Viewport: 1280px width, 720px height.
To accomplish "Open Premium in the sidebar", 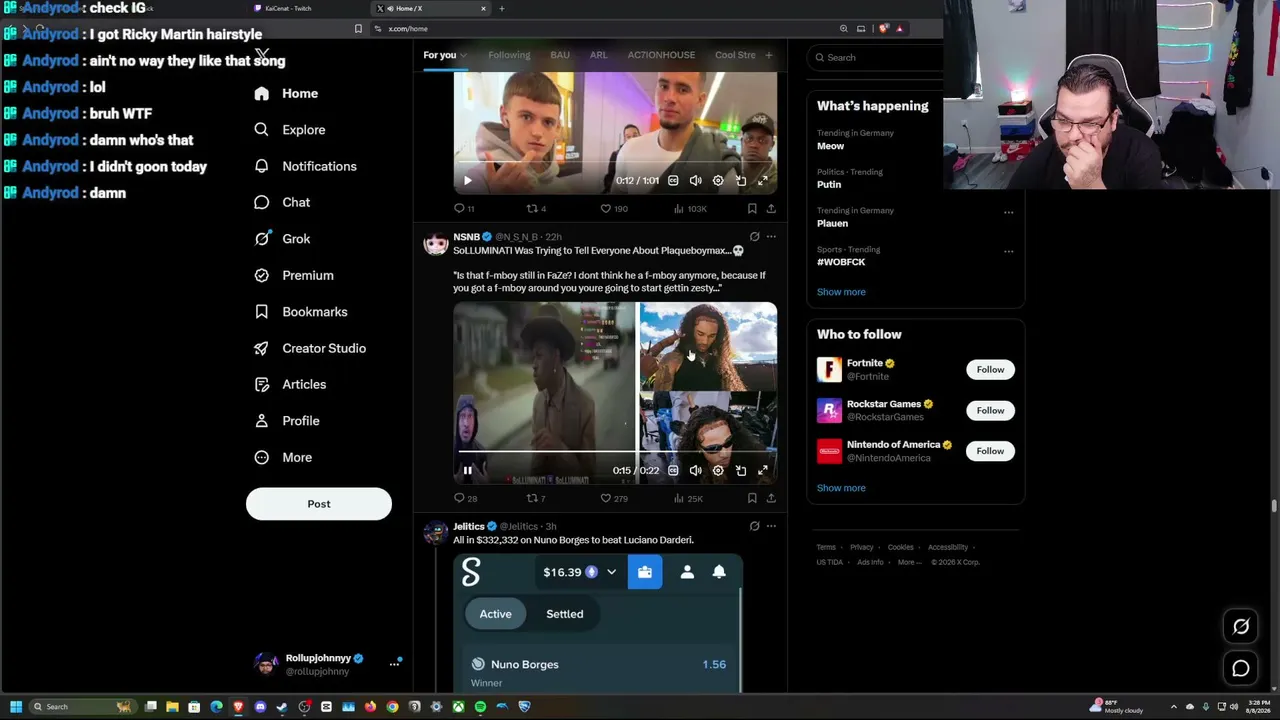I will [x=293, y=275].
